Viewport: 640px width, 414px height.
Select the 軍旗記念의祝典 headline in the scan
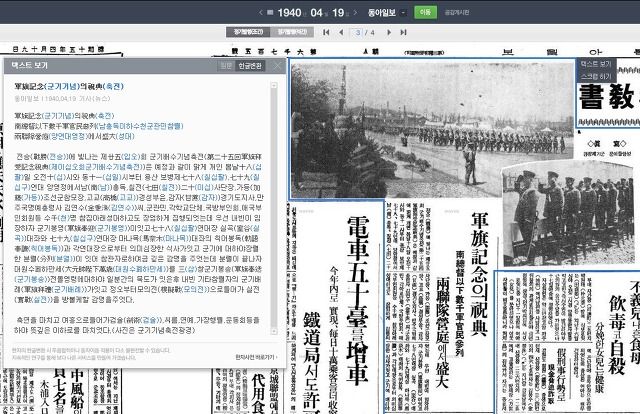[479, 274]
